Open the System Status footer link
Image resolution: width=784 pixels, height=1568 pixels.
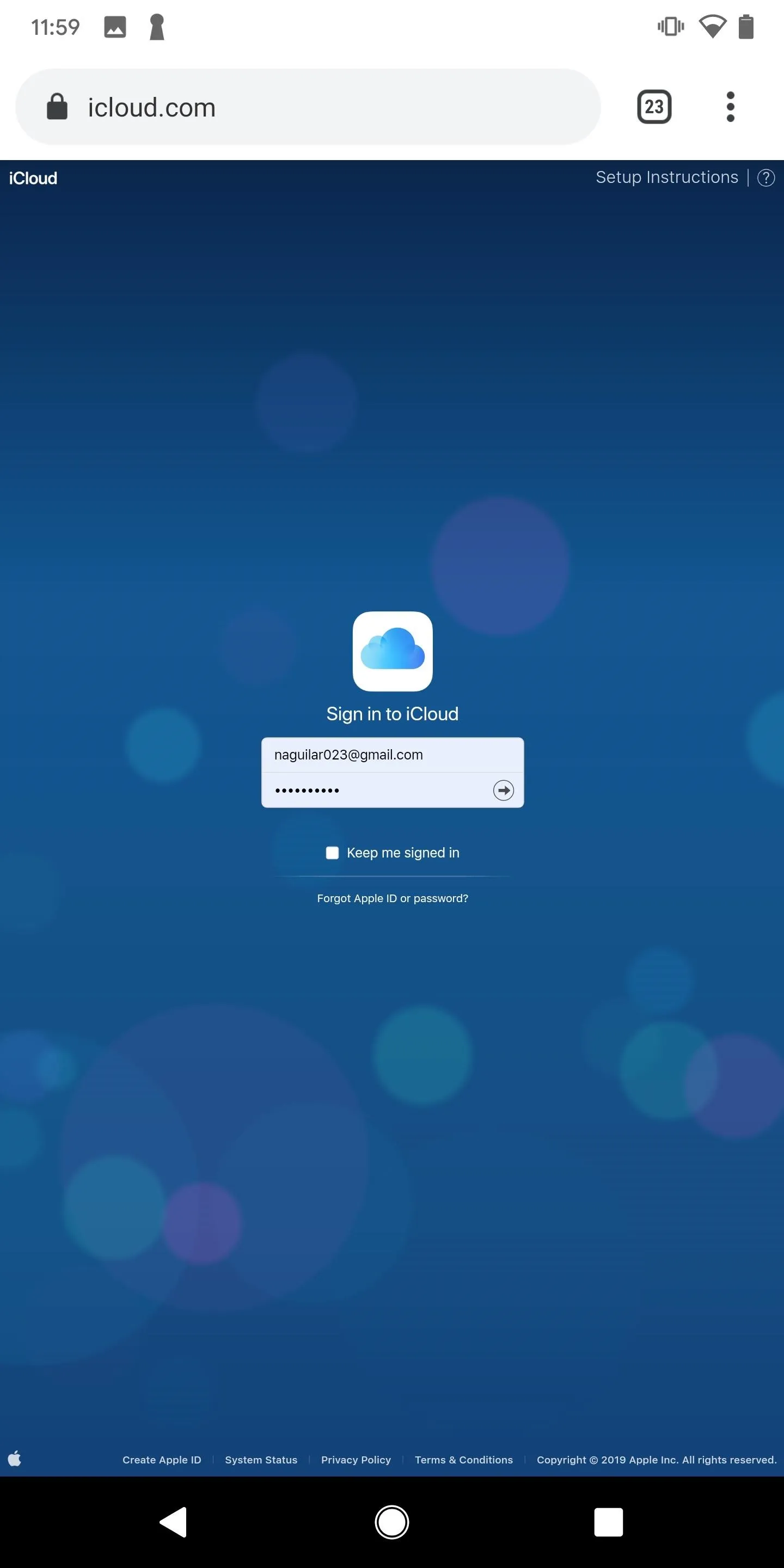(261, 1460)
